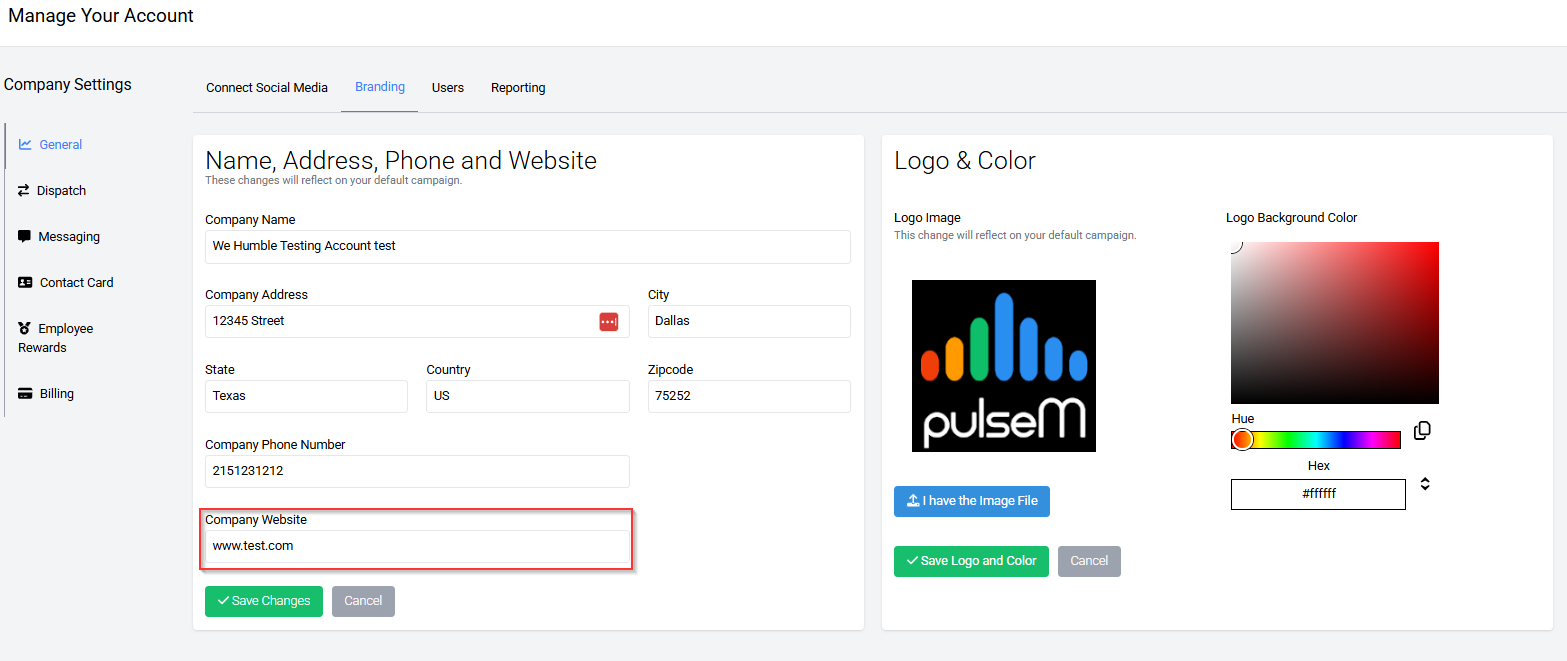Viewport: 1567px width, 661px height.
Task: Click the Company Website input field
Action: (417, 546)
